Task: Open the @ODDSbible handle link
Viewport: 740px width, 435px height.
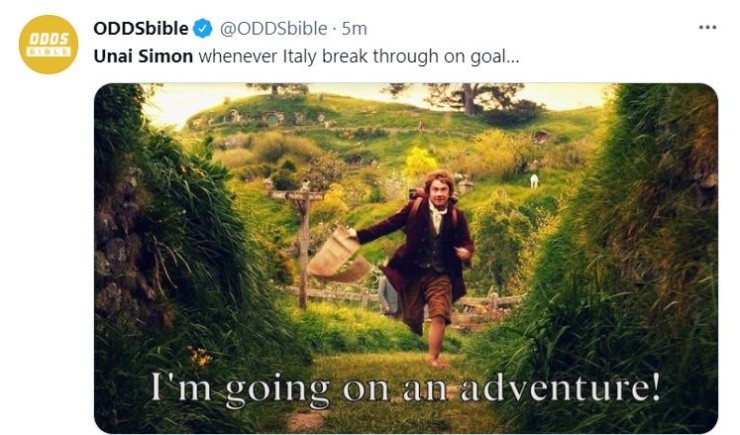Action: [273, 29]
